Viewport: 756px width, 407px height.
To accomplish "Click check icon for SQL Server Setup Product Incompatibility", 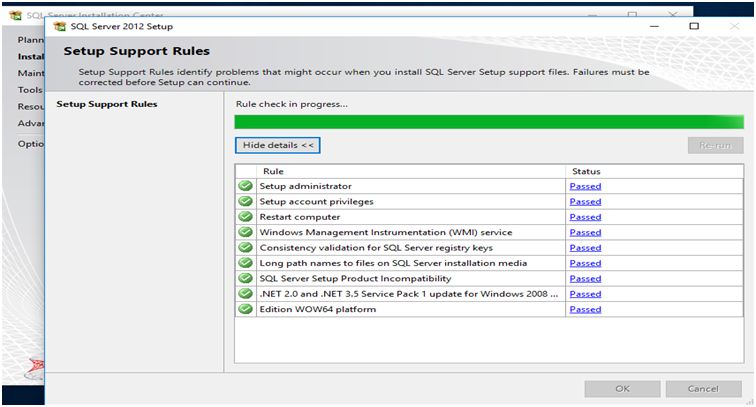I will [245, 278].
